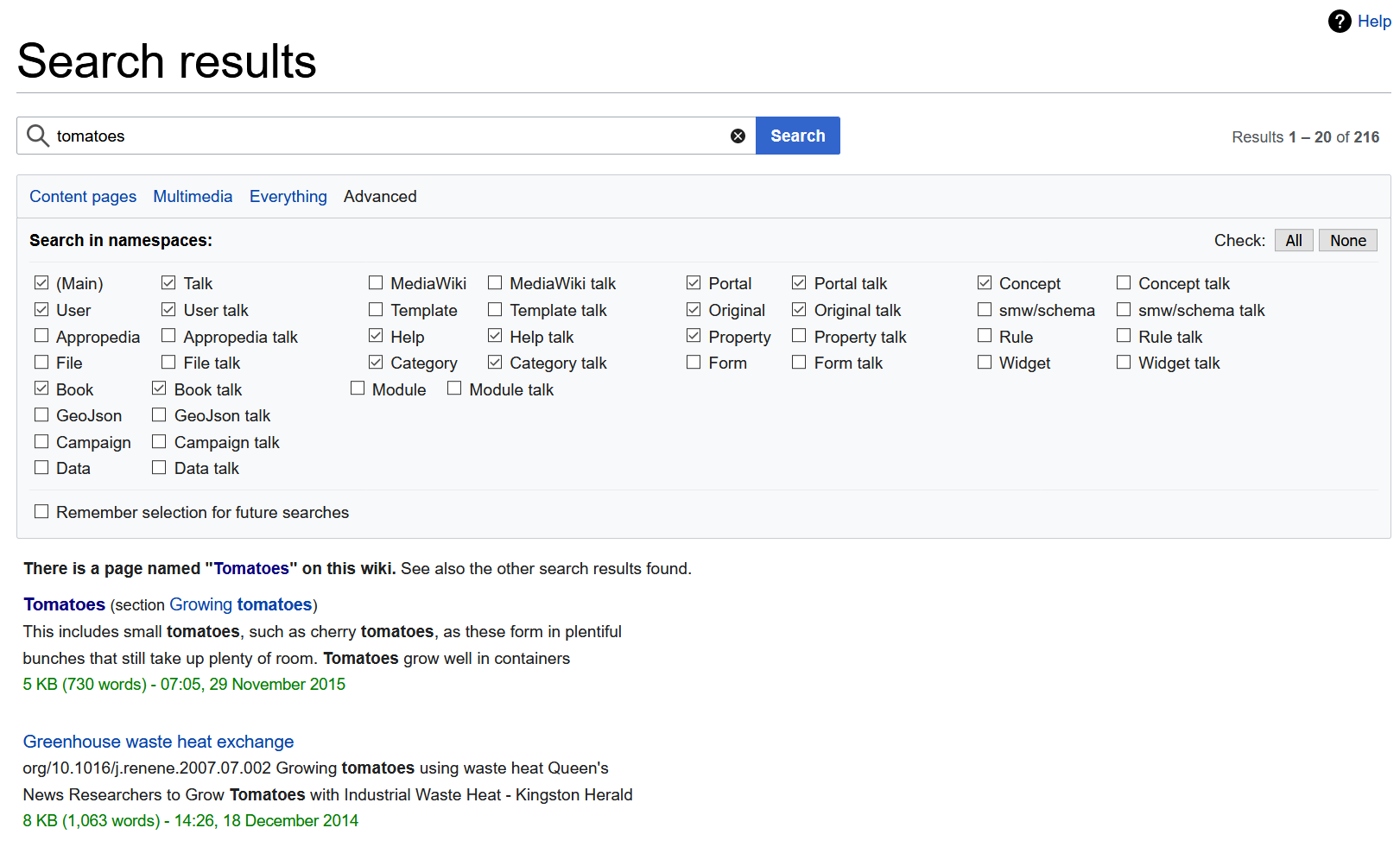This screenshot has width=1400, height=847.
Task: Uncheck the (Main) namespace checkbox
Action: click(x=41, y=283)
